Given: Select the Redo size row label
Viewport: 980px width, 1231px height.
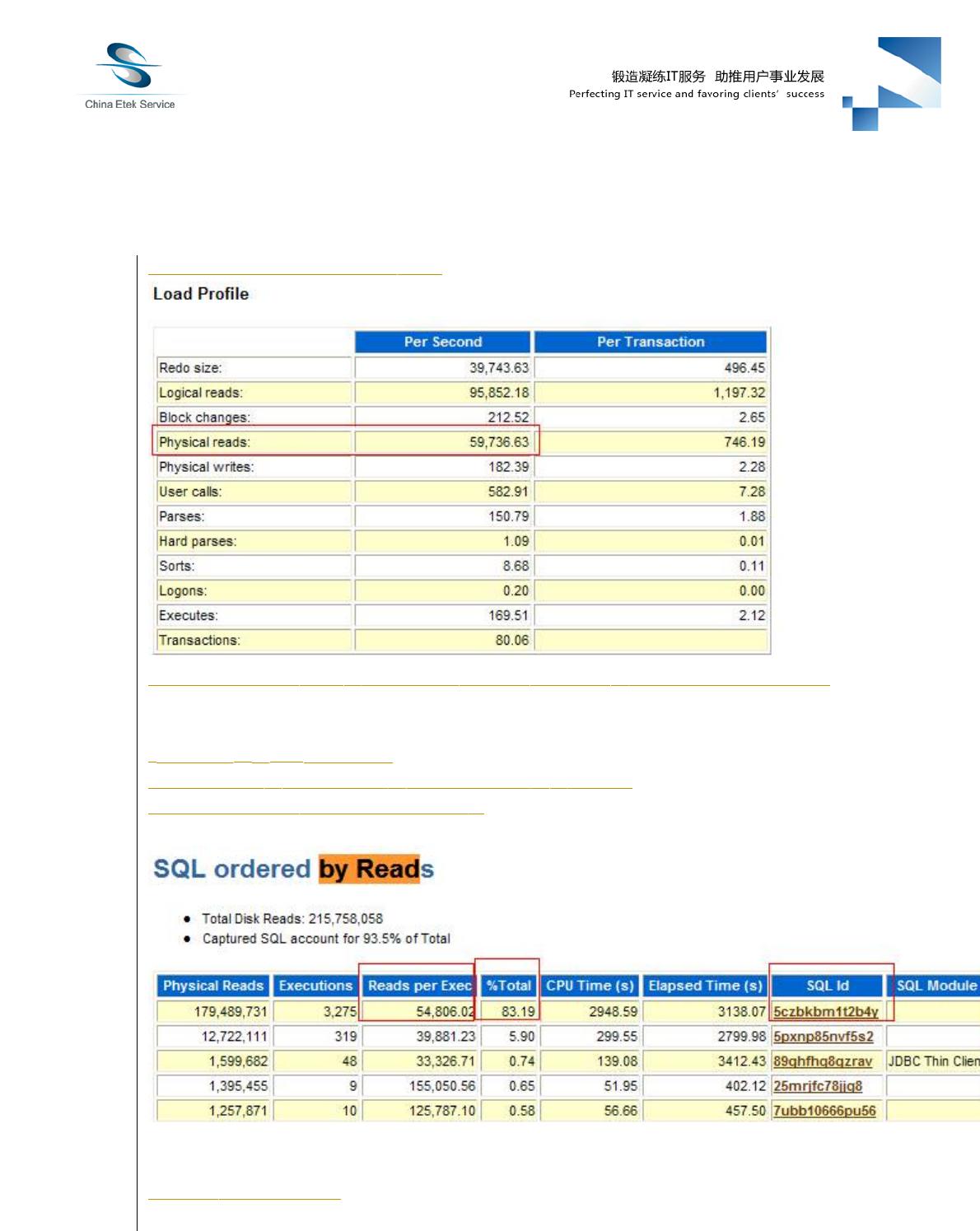Looking at the screenshot, I should click(190, 368).
